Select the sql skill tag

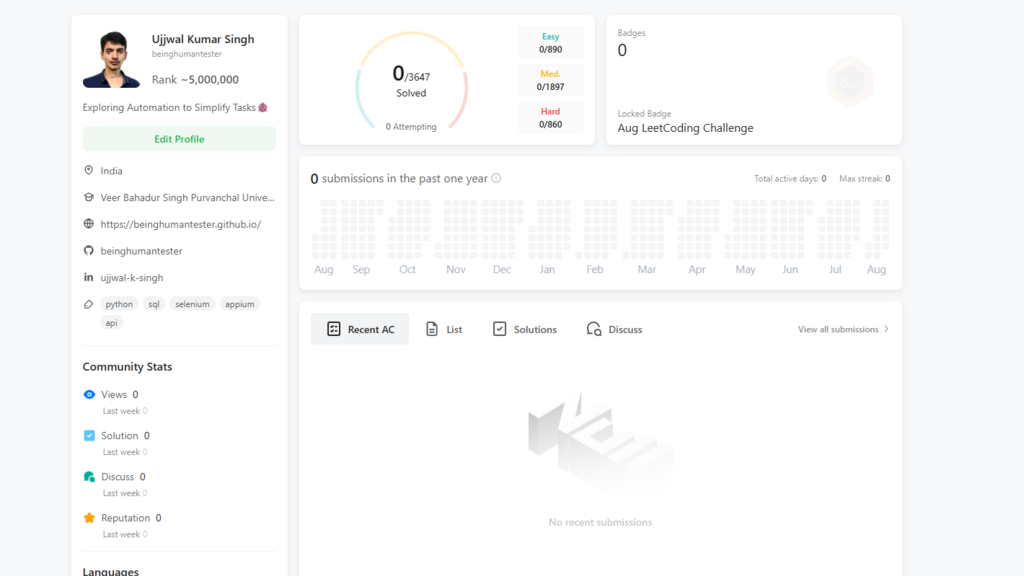click(154, 304)
